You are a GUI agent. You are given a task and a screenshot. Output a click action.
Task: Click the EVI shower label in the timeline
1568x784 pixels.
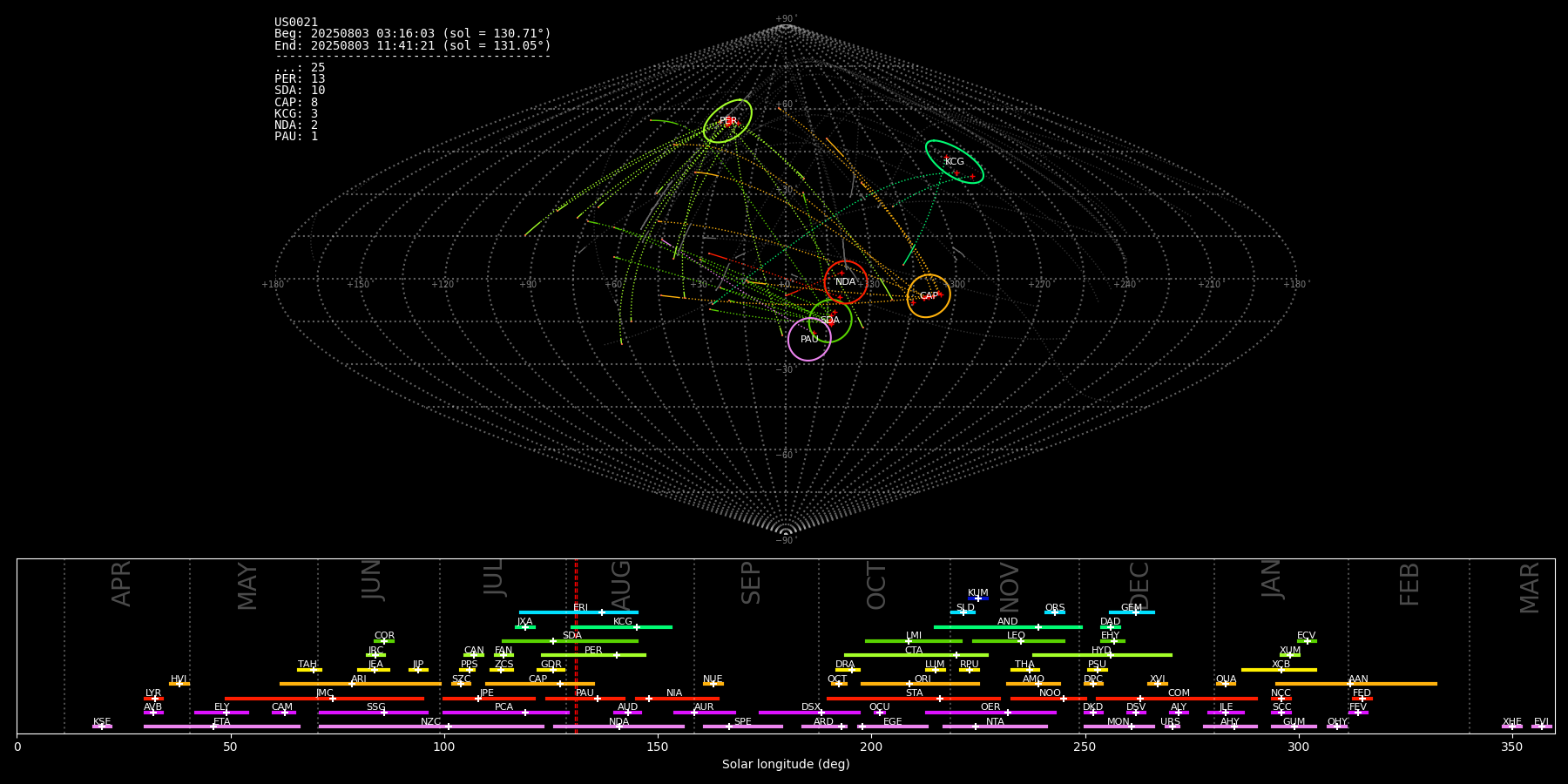pyautogui.click(x=1541, y=721)
